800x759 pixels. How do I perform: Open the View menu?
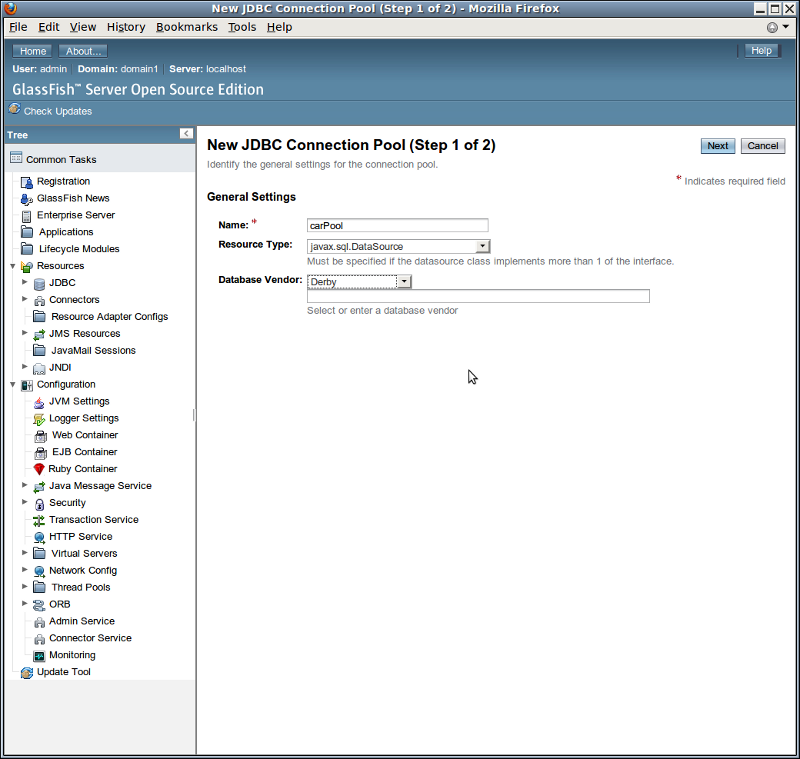(83, 27)
